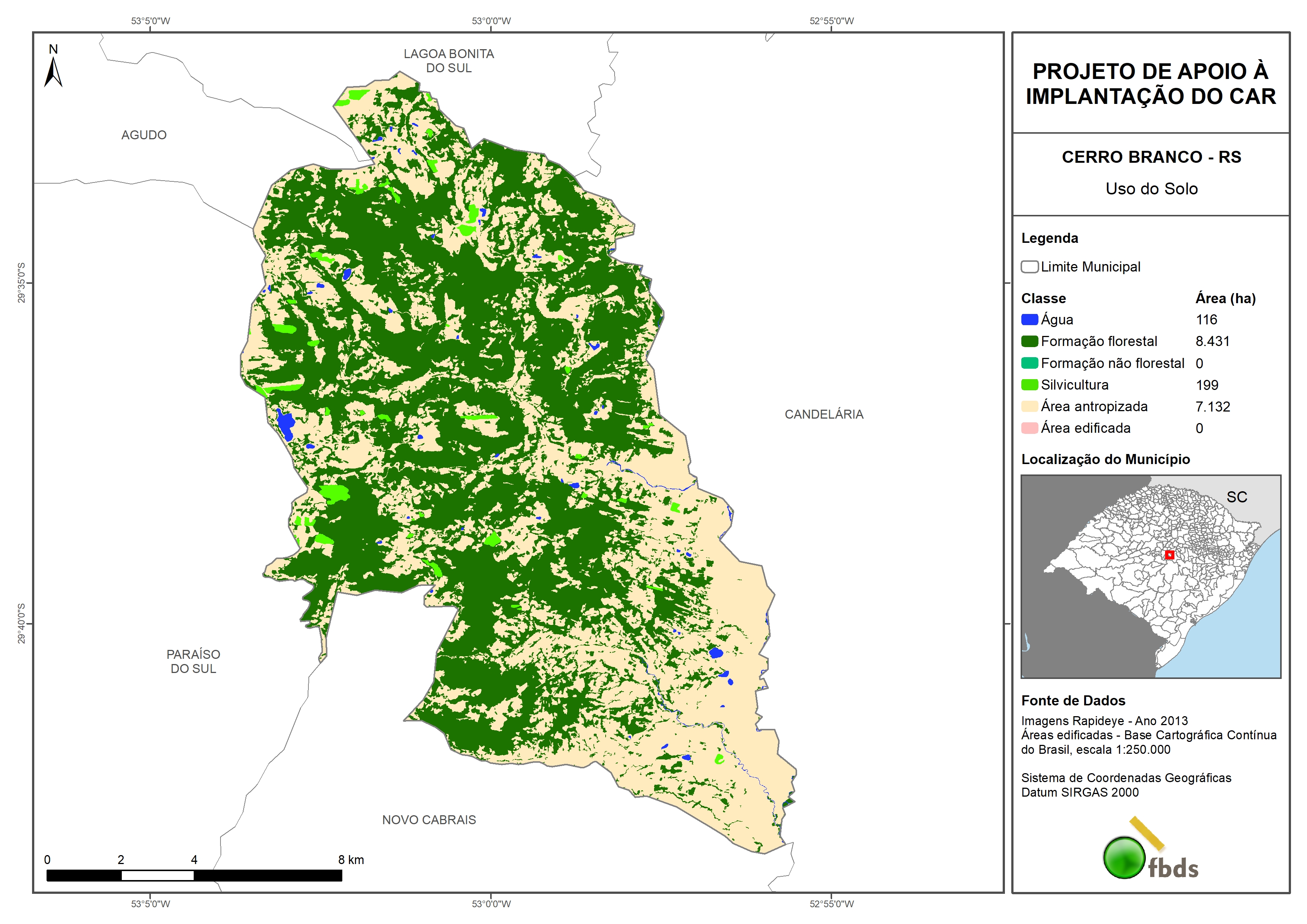
Task: Click the scale bar at bottom left
Action: pyautogui.click(x=194, y=876)
